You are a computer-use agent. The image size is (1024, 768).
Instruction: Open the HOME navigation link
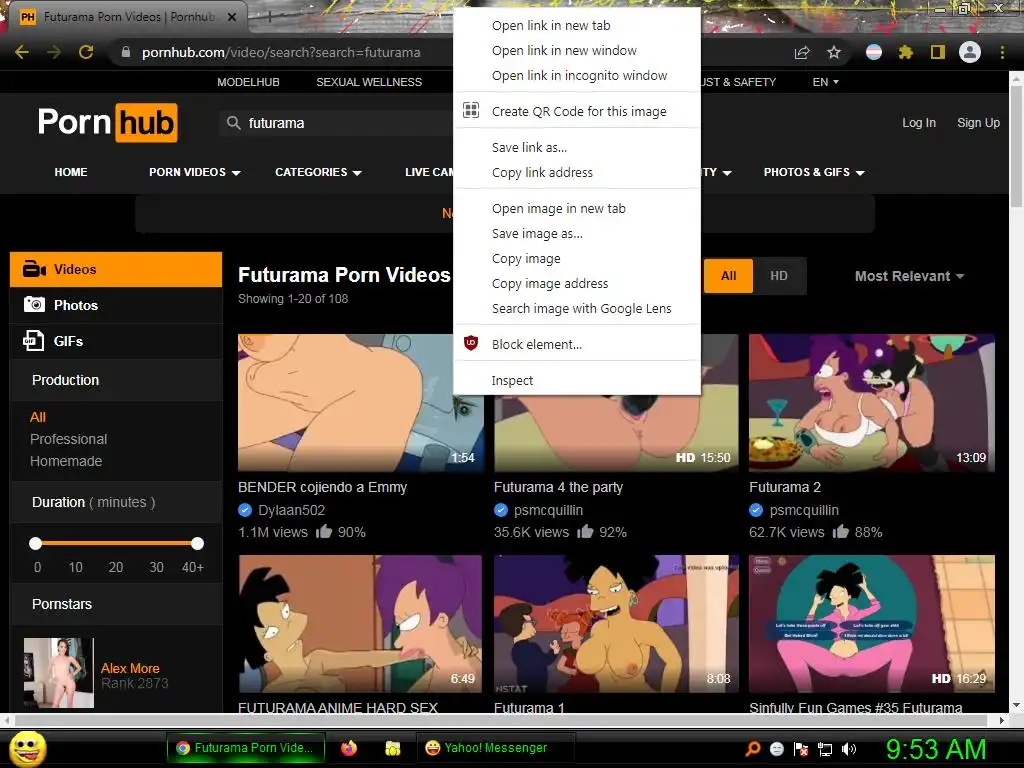coord(71,172)
